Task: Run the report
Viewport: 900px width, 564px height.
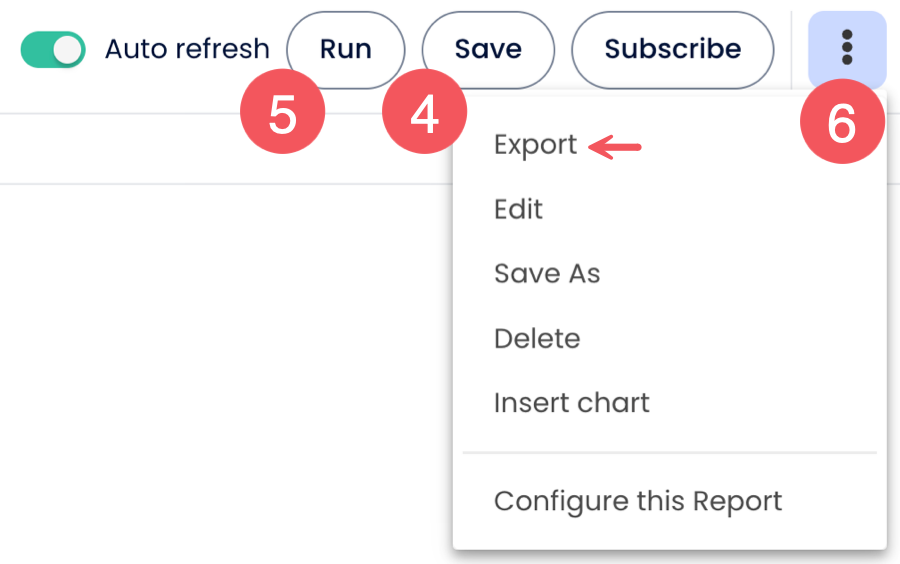Action: [x=345, y=49]
